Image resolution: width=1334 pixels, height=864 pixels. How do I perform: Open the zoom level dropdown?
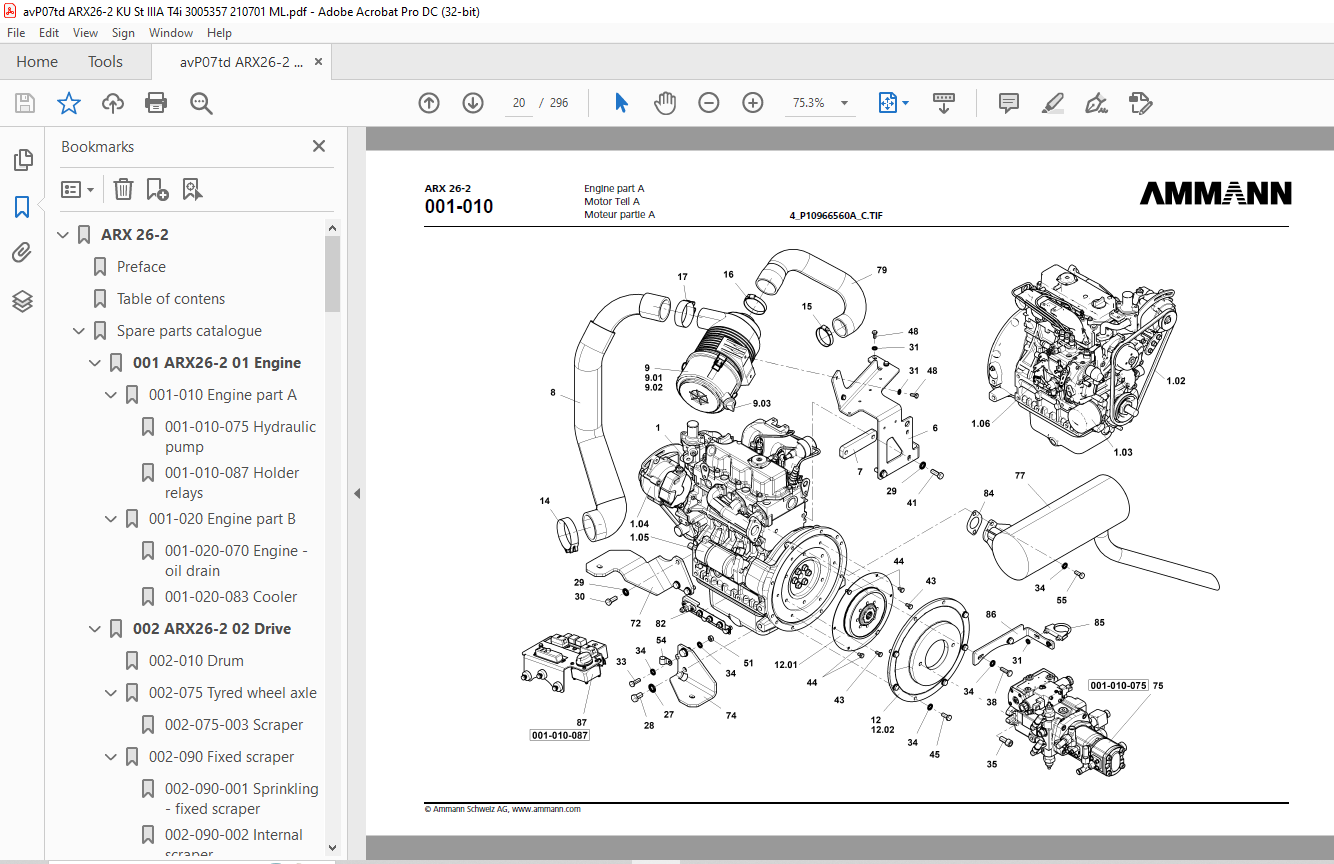844,103
